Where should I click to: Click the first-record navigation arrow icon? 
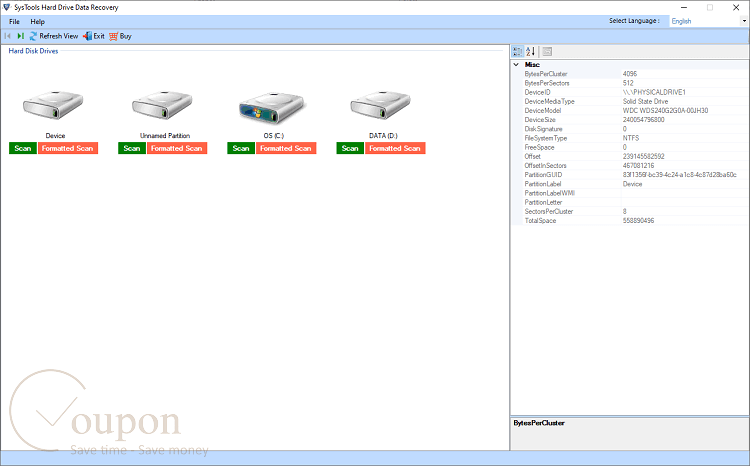pos(7,36)
